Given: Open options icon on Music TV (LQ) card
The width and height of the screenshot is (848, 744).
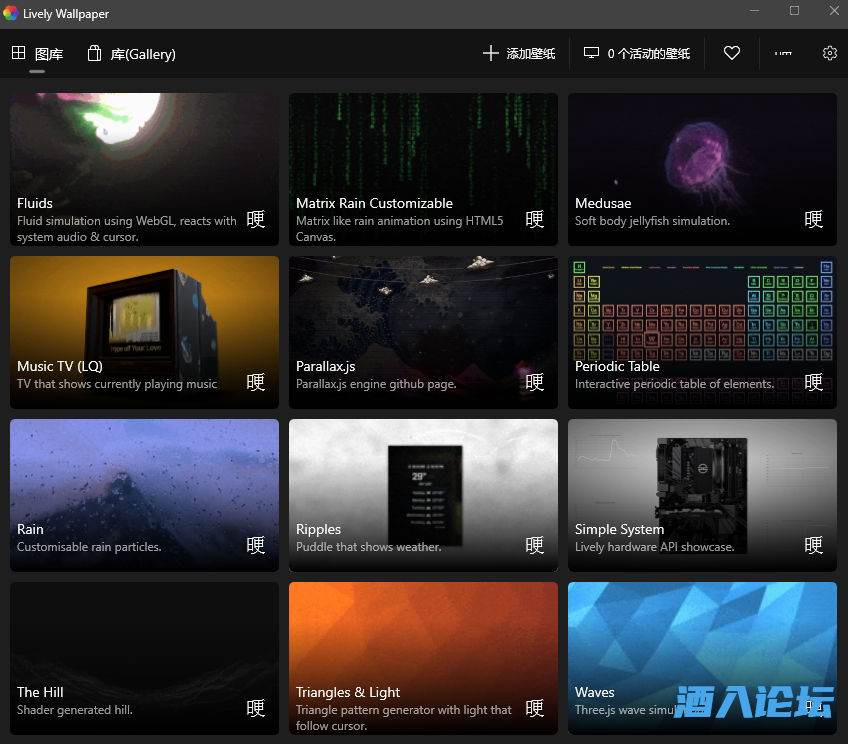Looking at the screenshot, I should tap(256, 382).
